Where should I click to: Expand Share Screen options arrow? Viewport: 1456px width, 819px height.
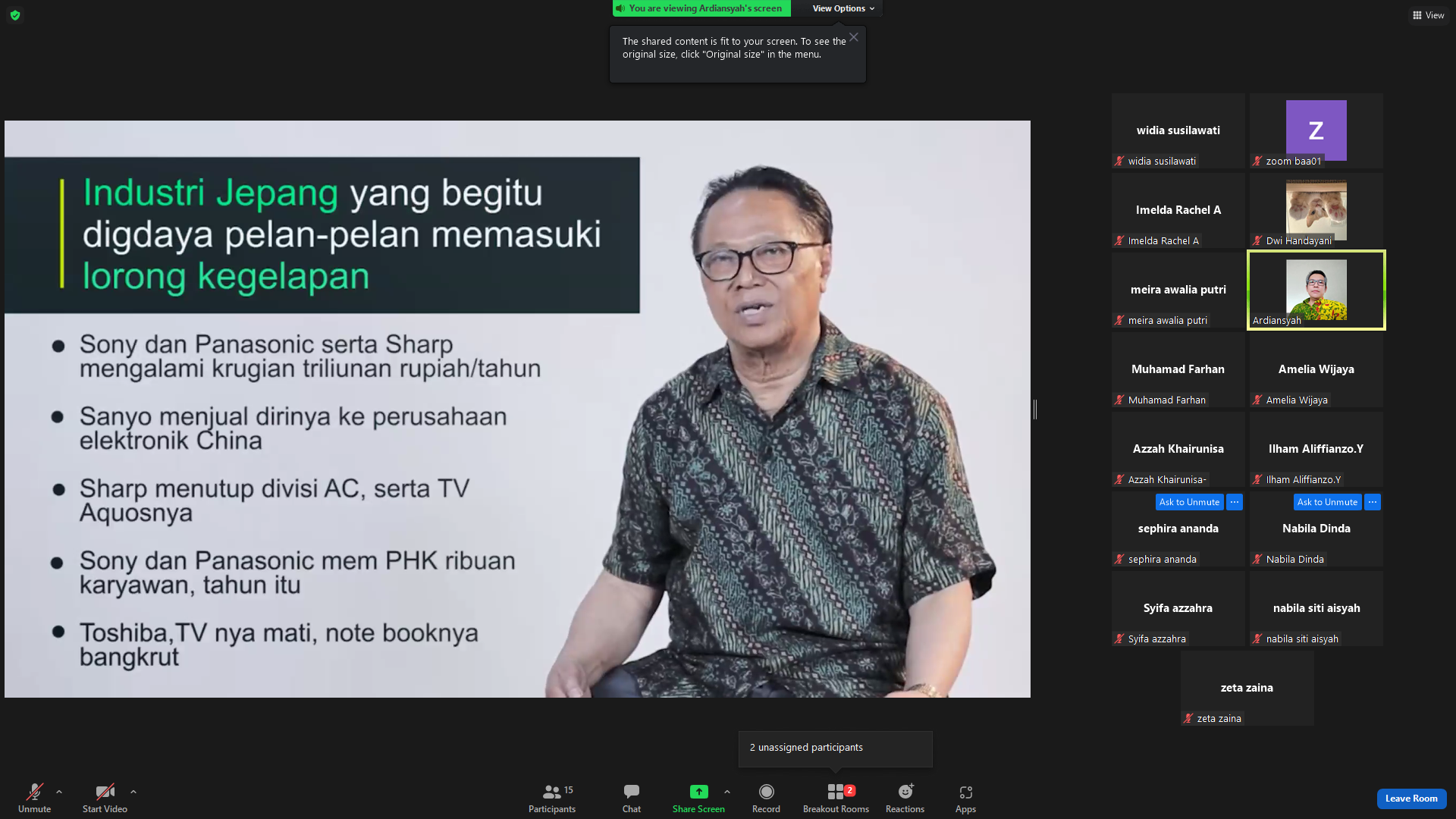click(x=727, y=792)
